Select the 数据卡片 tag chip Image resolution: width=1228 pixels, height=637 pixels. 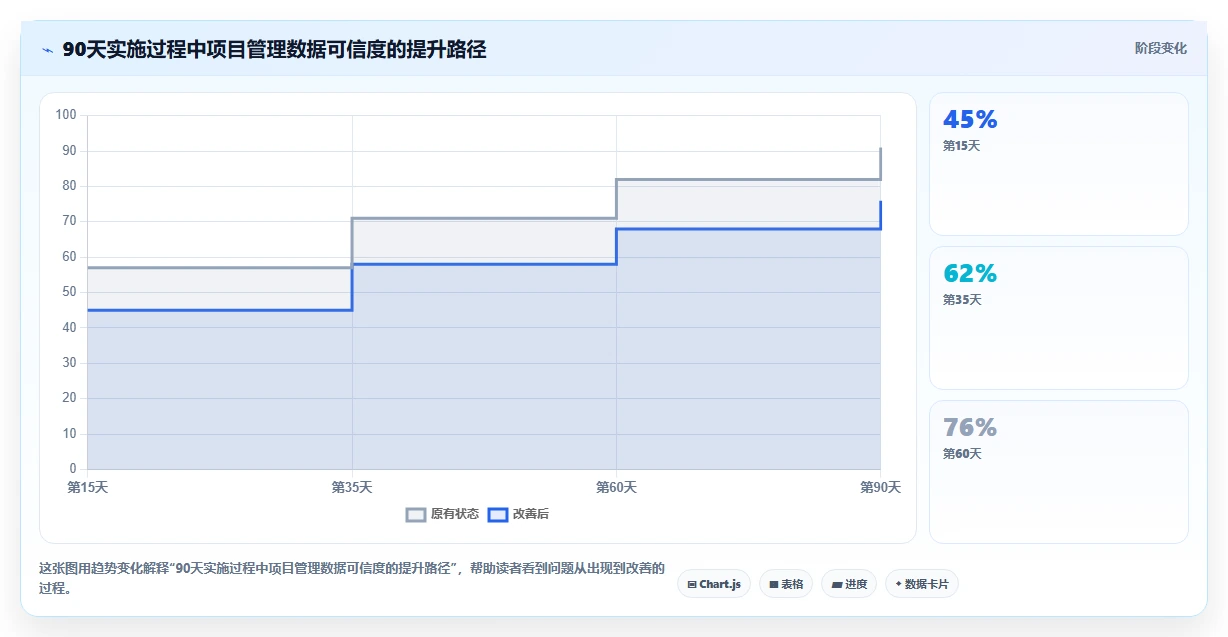[x=922, y=584]
